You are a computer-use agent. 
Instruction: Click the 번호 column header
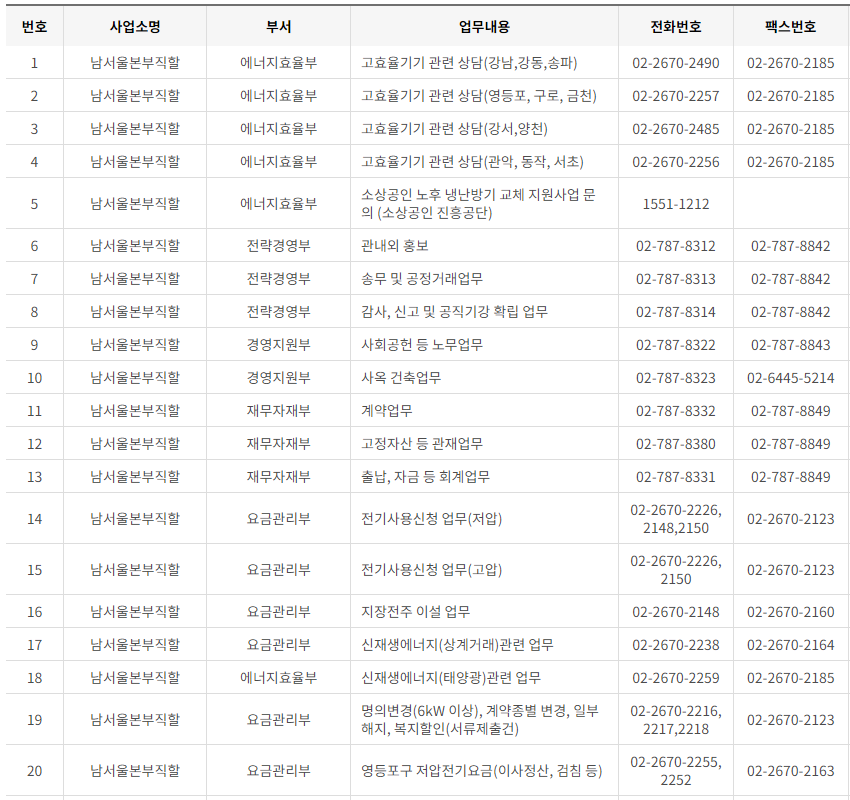pos(32,27)
